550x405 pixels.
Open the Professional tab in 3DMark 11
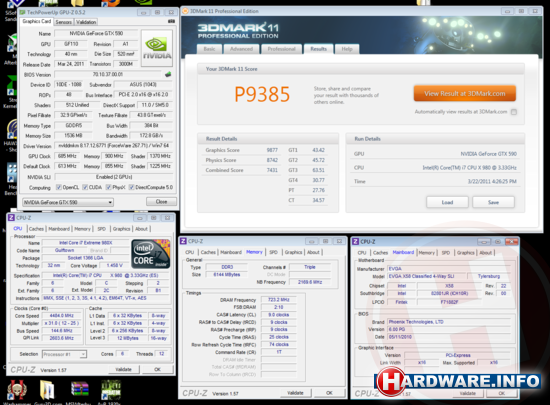coord(281,49)
